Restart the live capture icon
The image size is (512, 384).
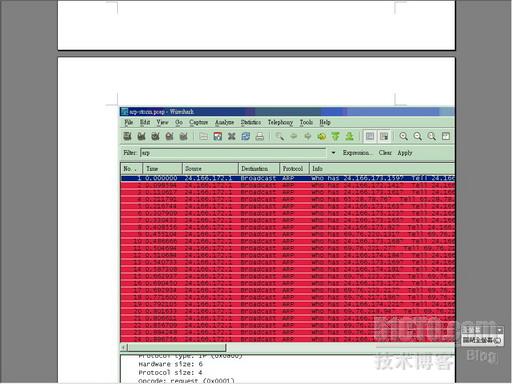point(183,136)
